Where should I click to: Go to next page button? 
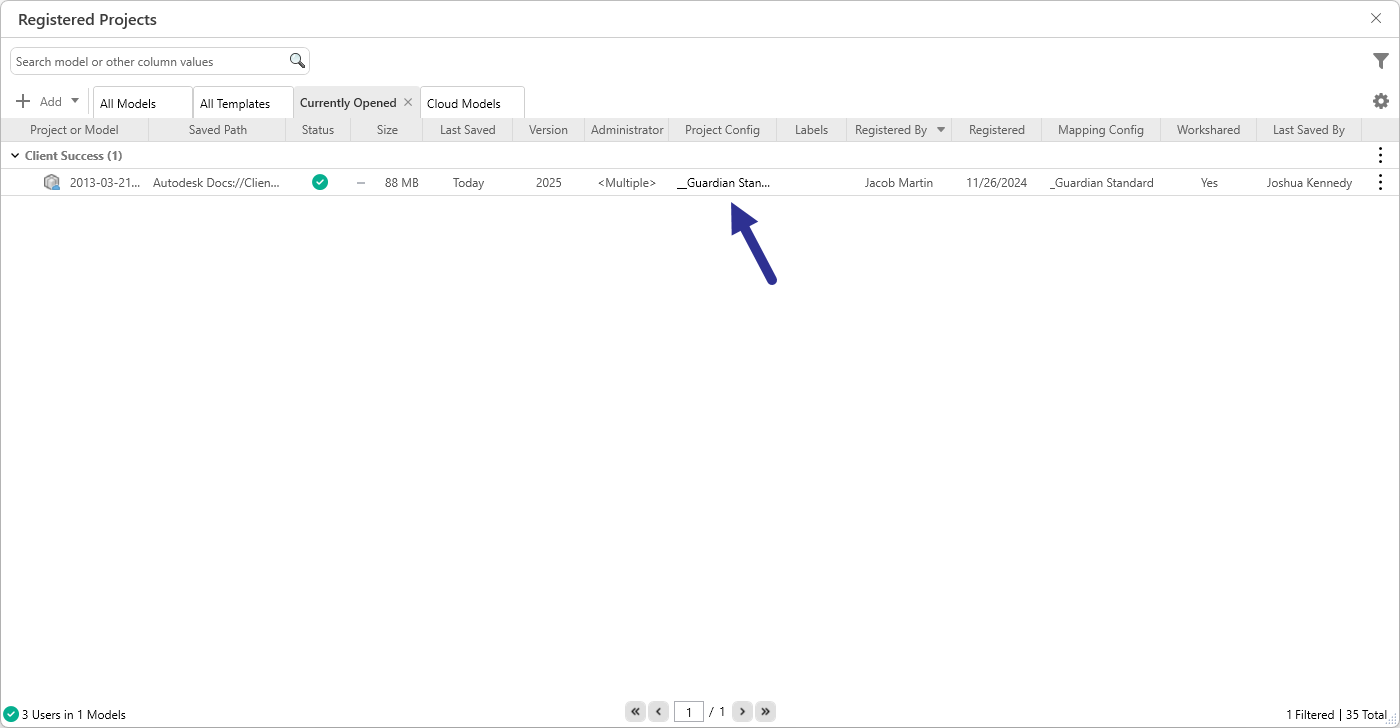coord(742,712)
